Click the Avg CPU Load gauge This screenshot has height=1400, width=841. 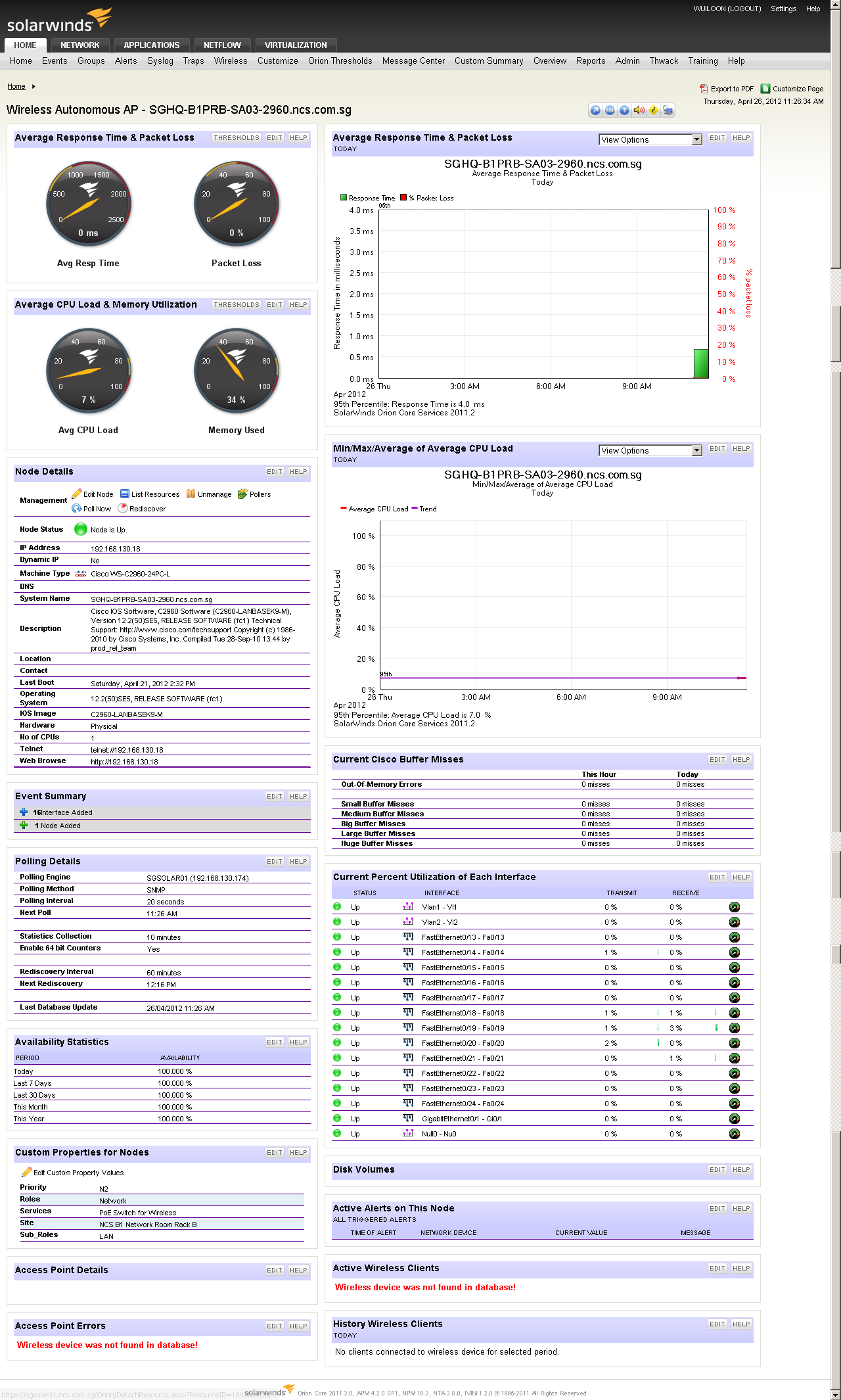(x=89, y=371)
